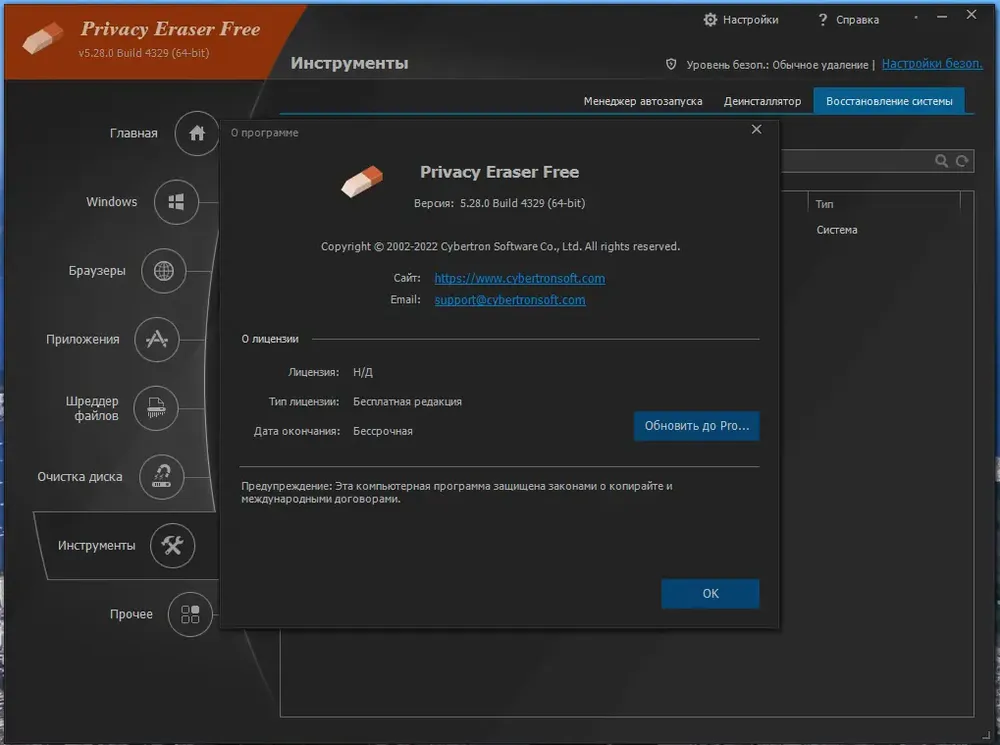Click Обновить до Pro button
Image resolution: width=1000 pixels, height=745 pixels.
(x=696, y=426)
